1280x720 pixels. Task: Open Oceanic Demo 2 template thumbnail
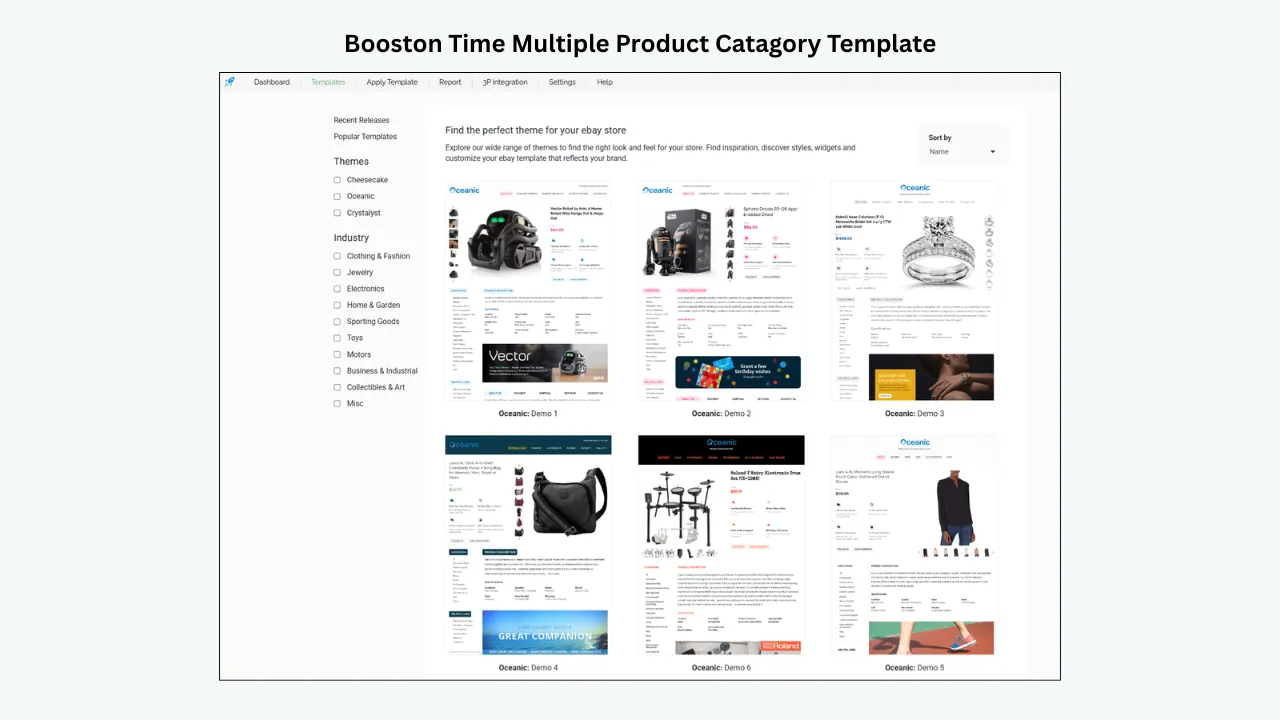point(721,291)
